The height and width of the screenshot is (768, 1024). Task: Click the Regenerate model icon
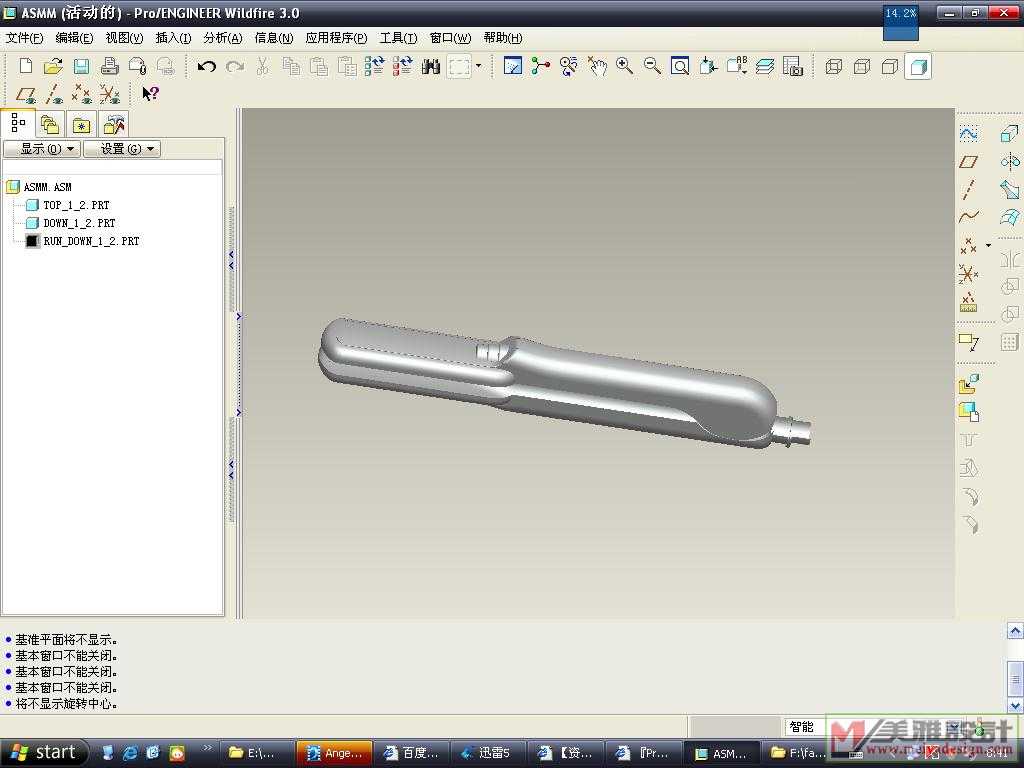click(x=374, y=66)
